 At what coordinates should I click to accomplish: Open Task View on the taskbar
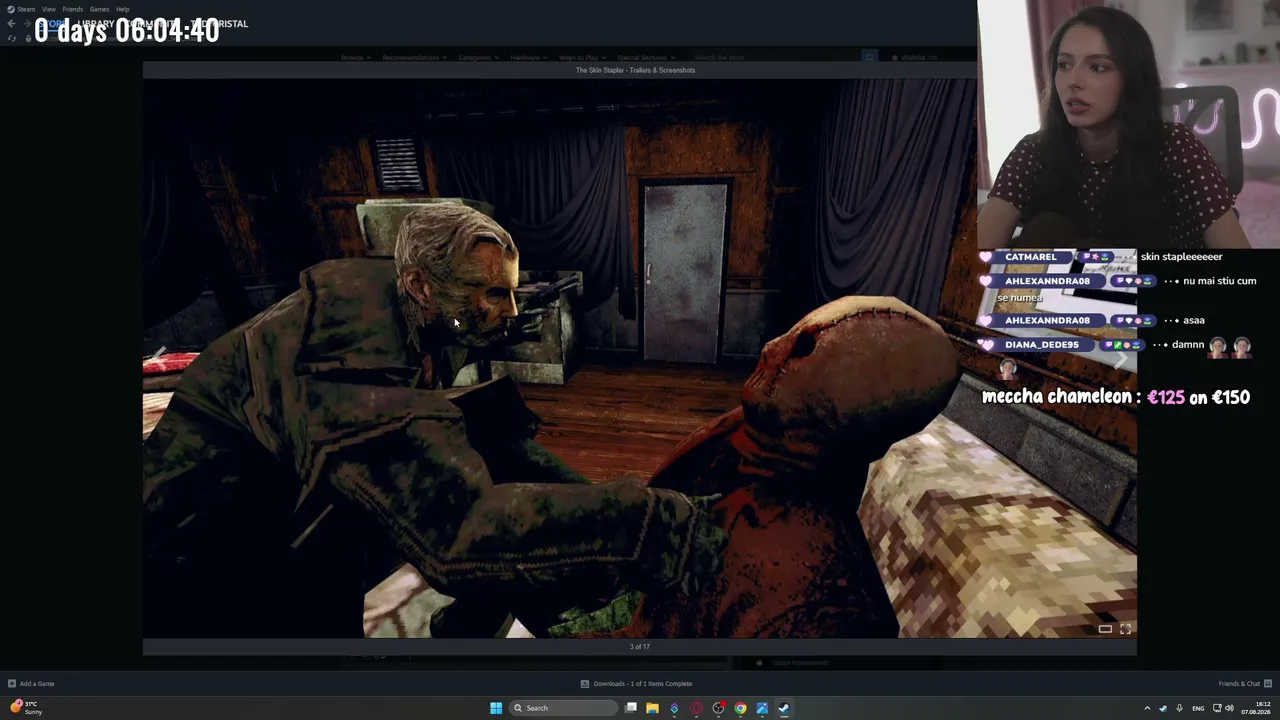631,708
